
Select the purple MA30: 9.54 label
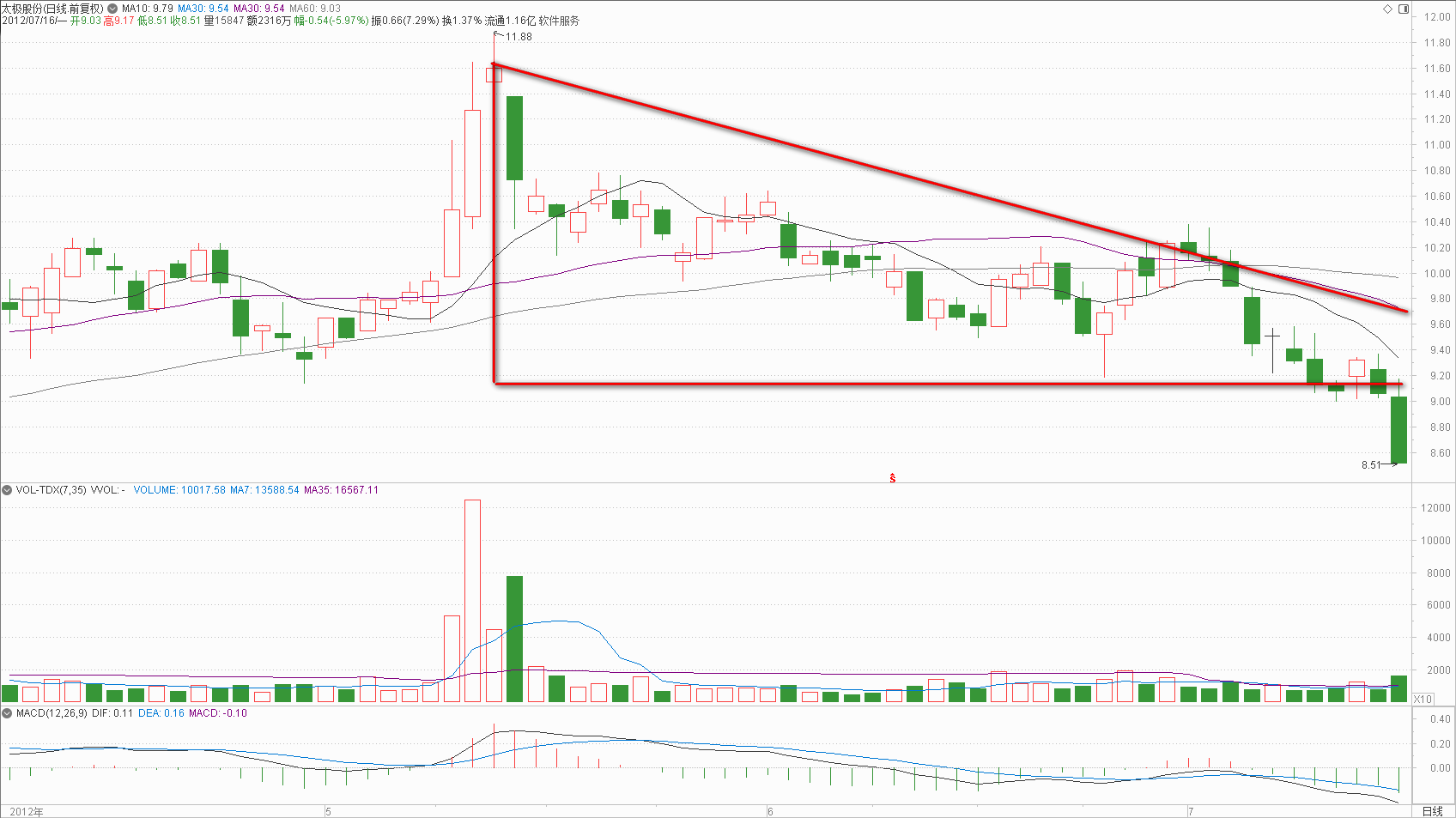[x=259, y=9]
